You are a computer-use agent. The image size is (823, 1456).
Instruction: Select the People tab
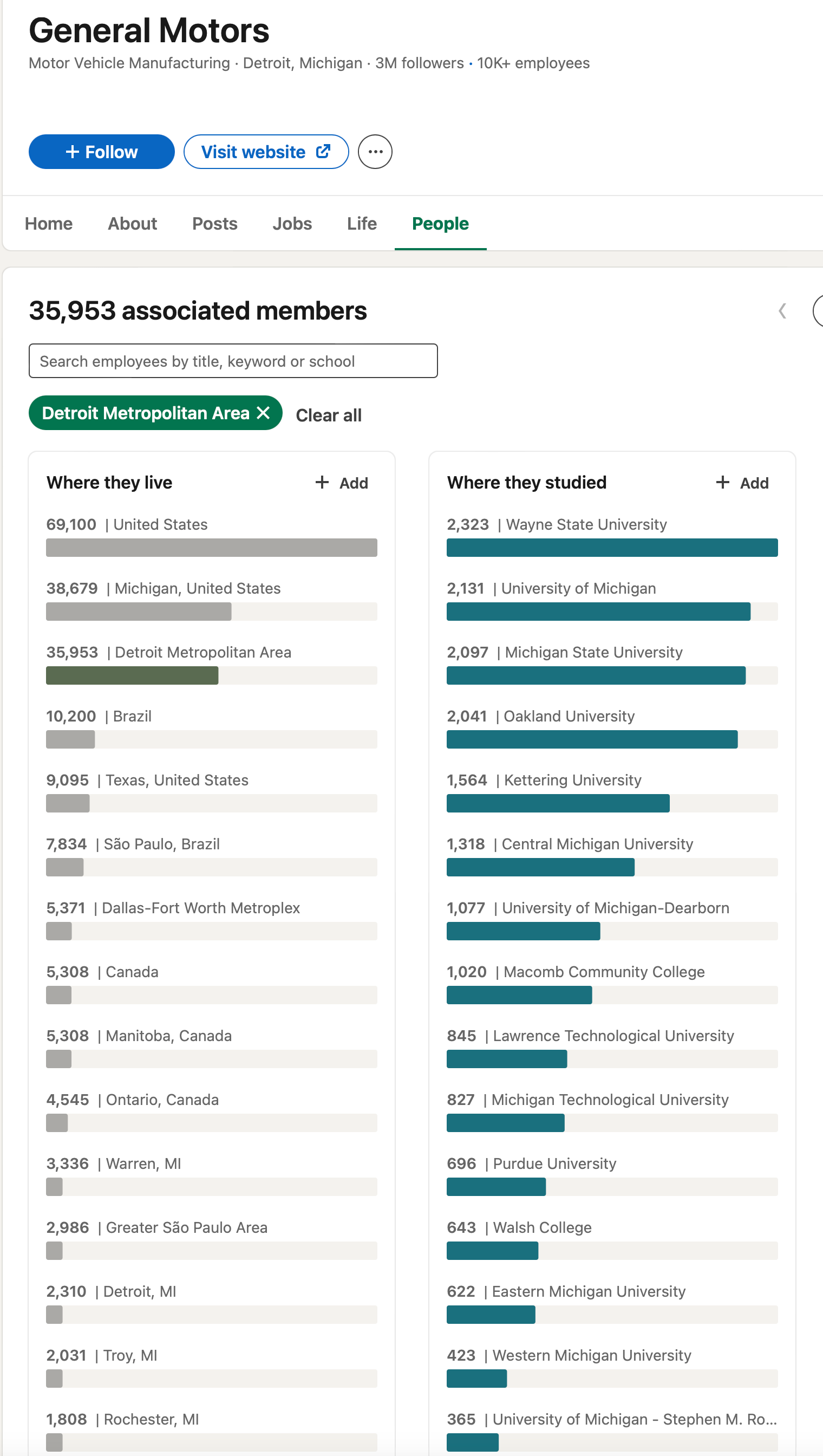[x=440, y=223]
